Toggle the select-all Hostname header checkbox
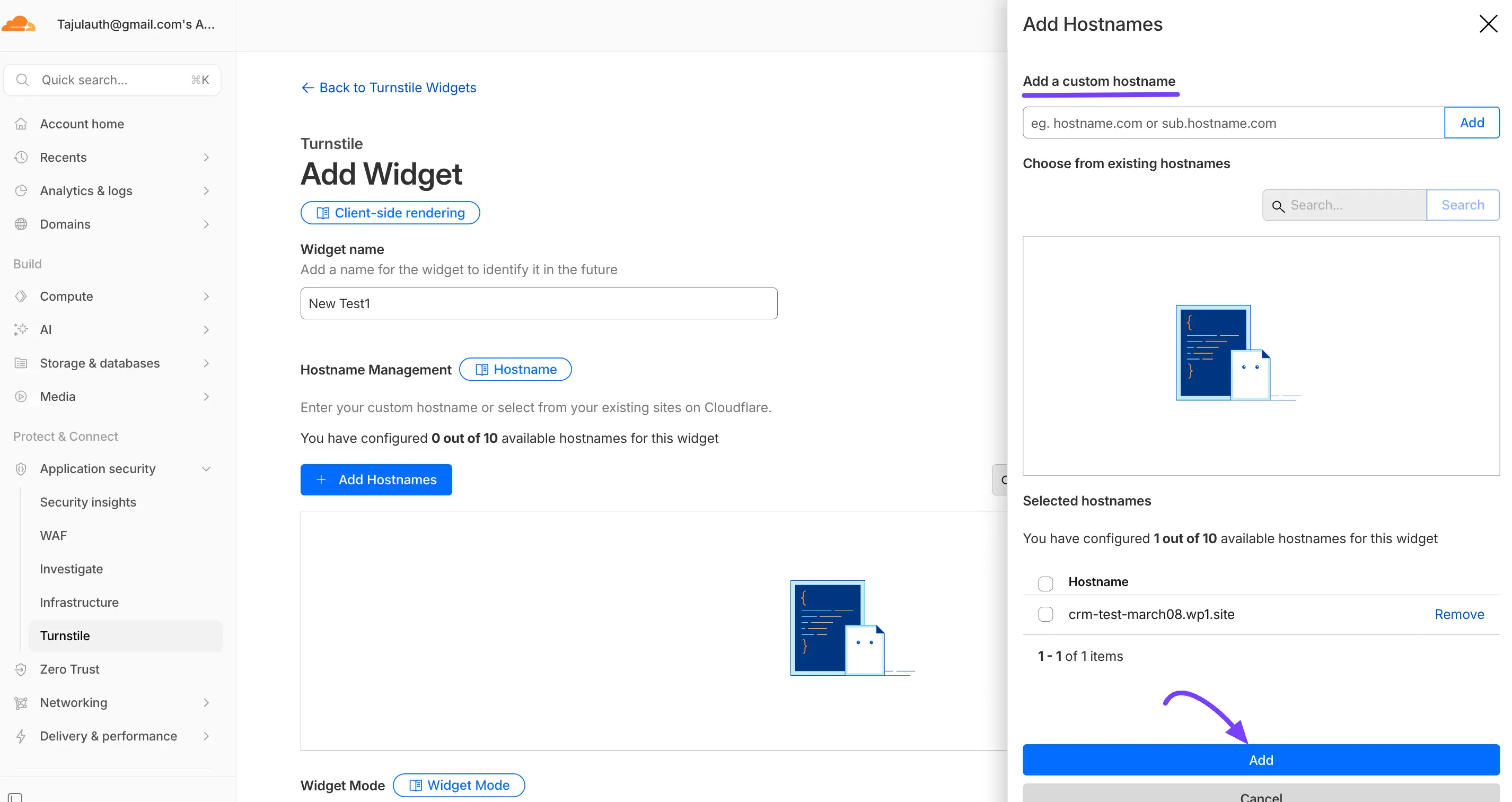This screenshot has height=802, width=1512. [1045, 583]
